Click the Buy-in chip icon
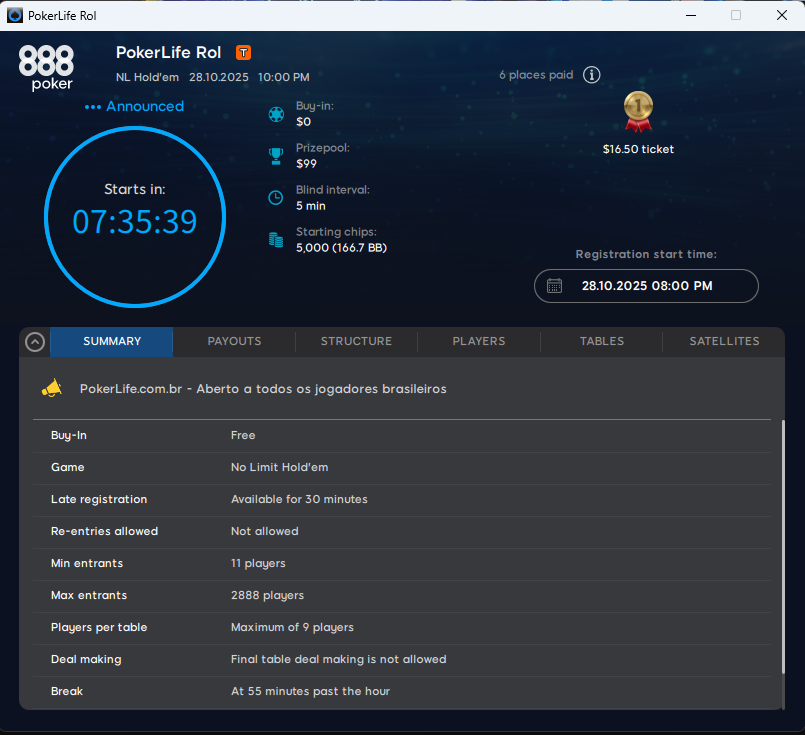The image size is (805, 735). (x=276, y=114)
